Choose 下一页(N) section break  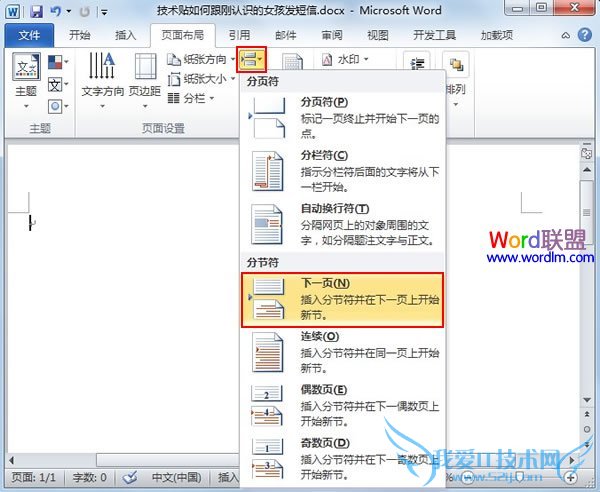click(342, 300)
